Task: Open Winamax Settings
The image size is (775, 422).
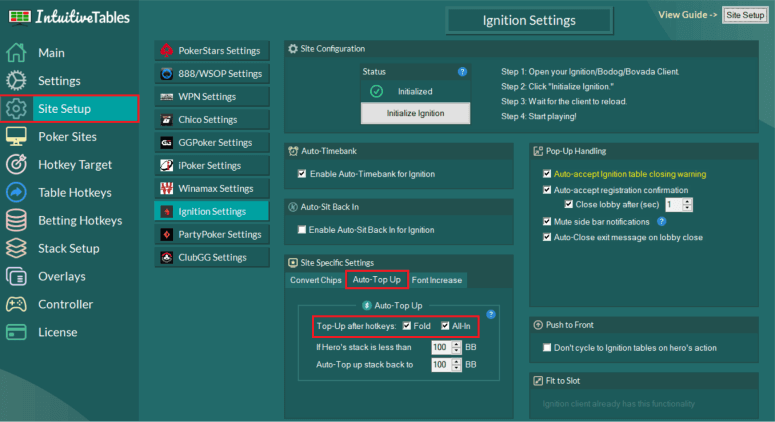Action: pos(212,188)
